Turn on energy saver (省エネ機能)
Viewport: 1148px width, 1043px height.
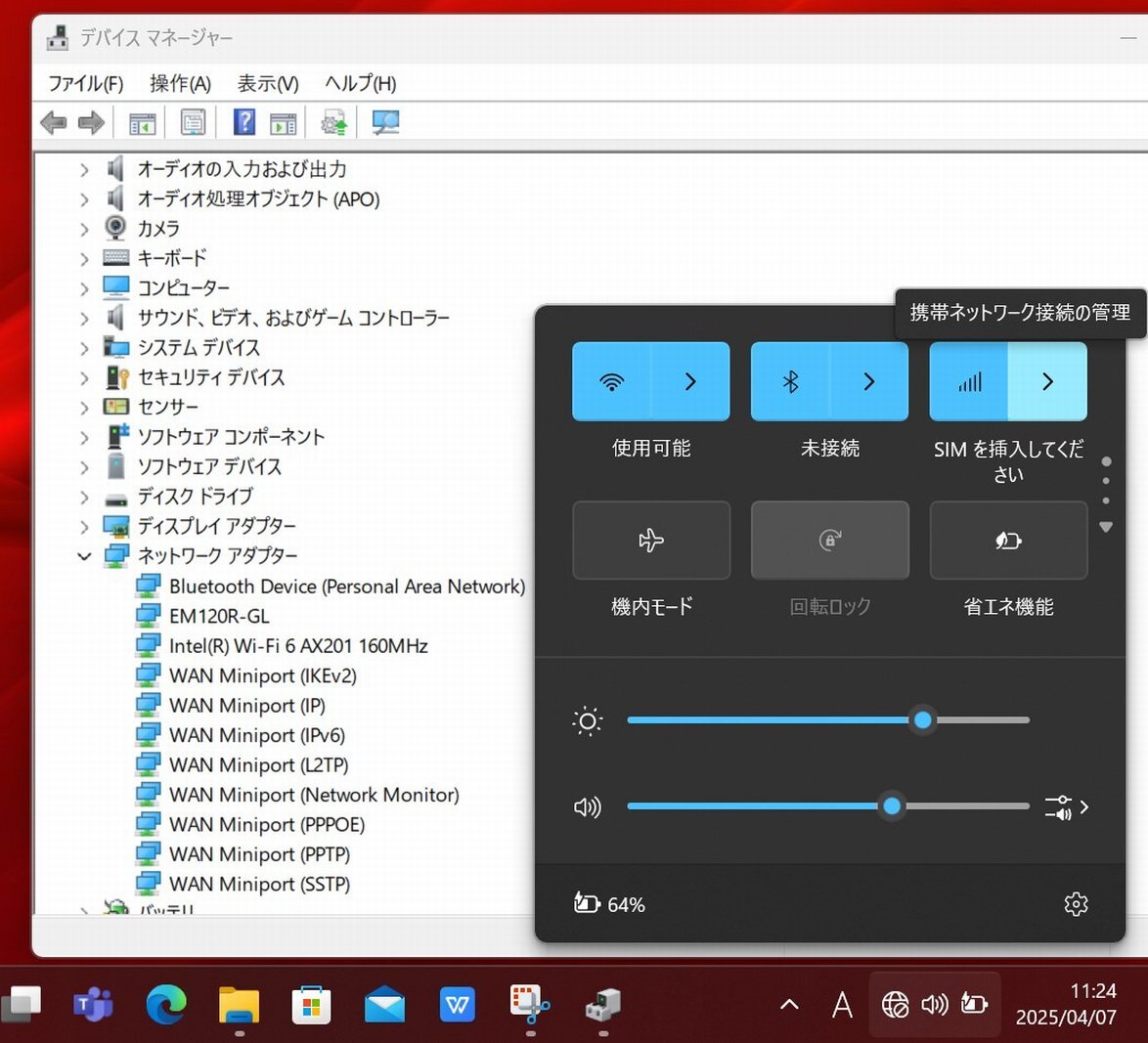(x=1008, y=541)
